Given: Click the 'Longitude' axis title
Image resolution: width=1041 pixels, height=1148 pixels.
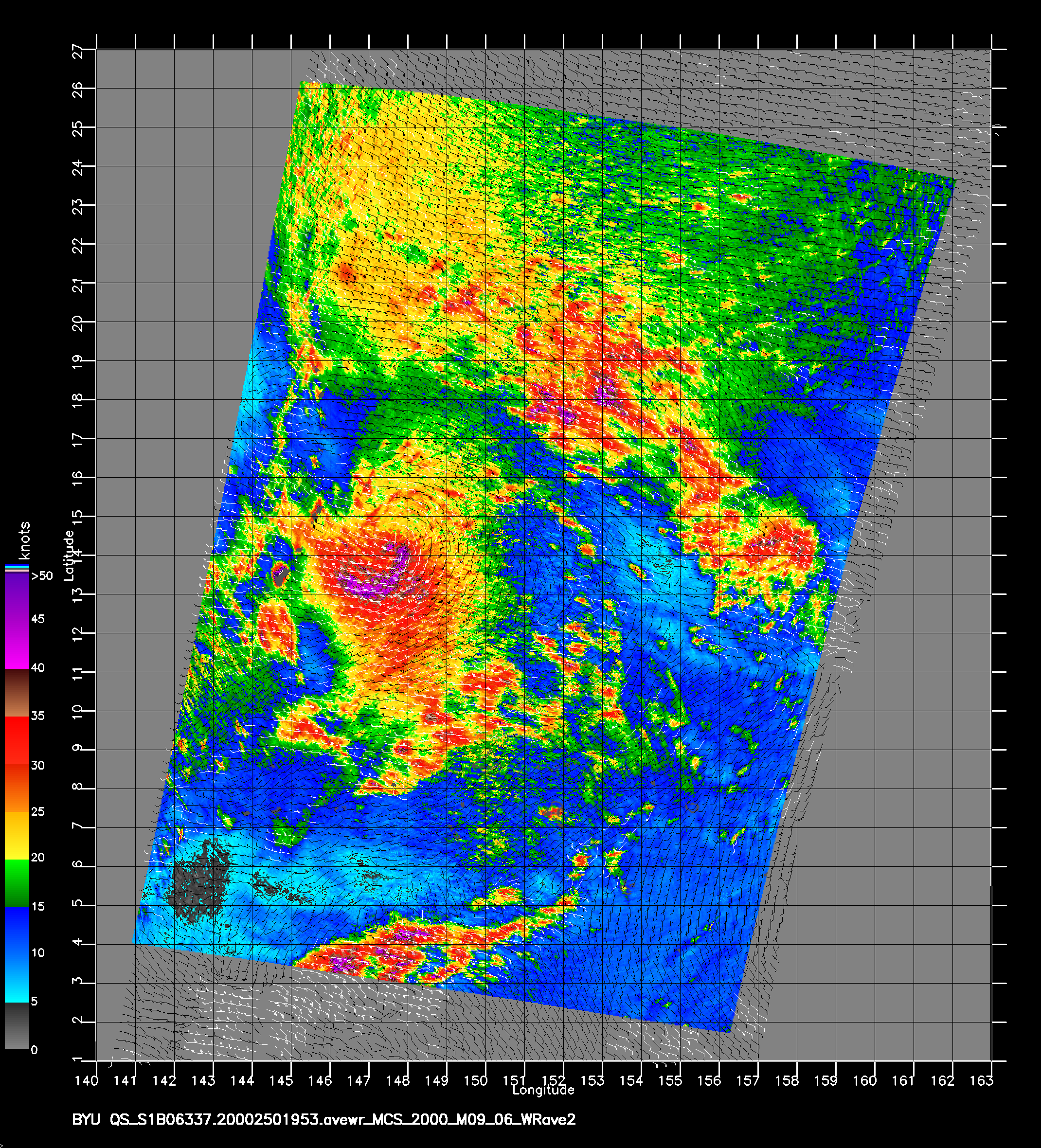Looking at the screenshot, I should [x=543, y=1091].
